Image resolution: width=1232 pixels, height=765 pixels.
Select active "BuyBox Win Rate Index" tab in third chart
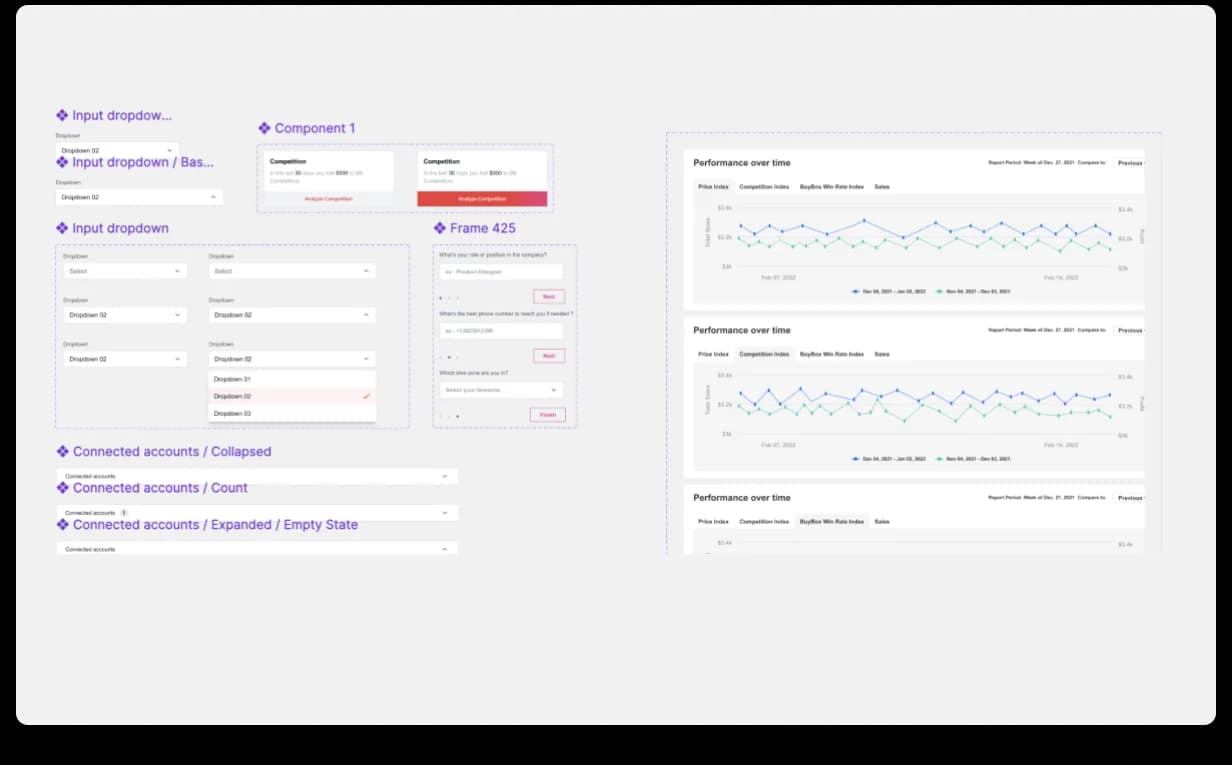[x=831, y=521]
